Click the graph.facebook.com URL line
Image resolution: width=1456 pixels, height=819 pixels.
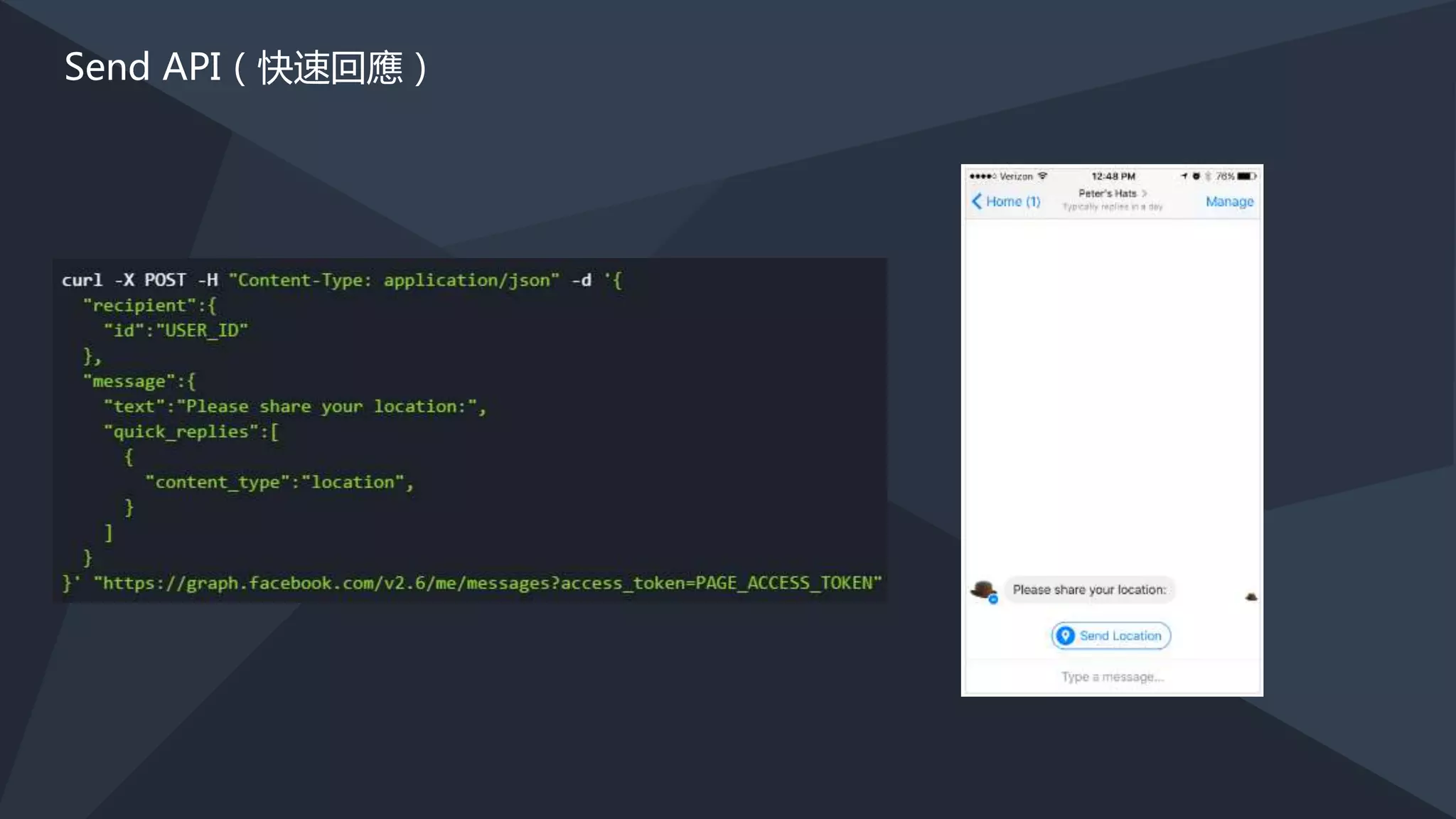[x=472, y=583]
